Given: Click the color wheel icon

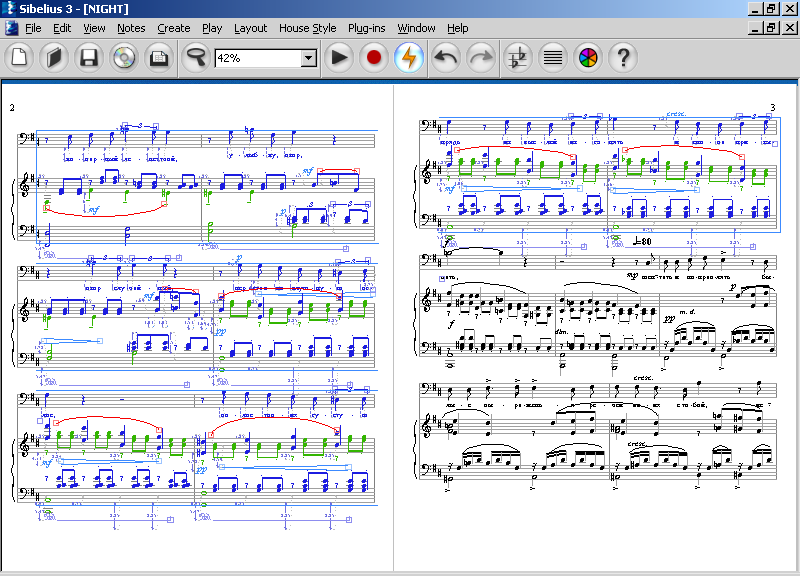Looking at the screenshot, I should [x=588, y=58].
